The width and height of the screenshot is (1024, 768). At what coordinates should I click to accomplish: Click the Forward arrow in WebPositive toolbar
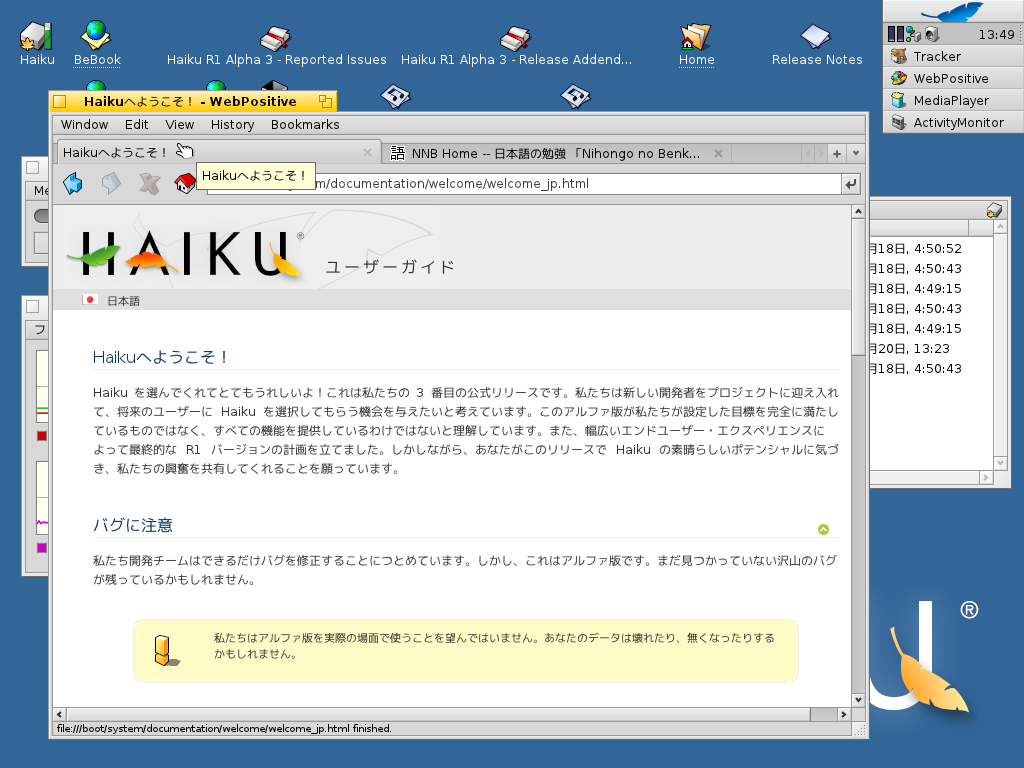[111, 184]
